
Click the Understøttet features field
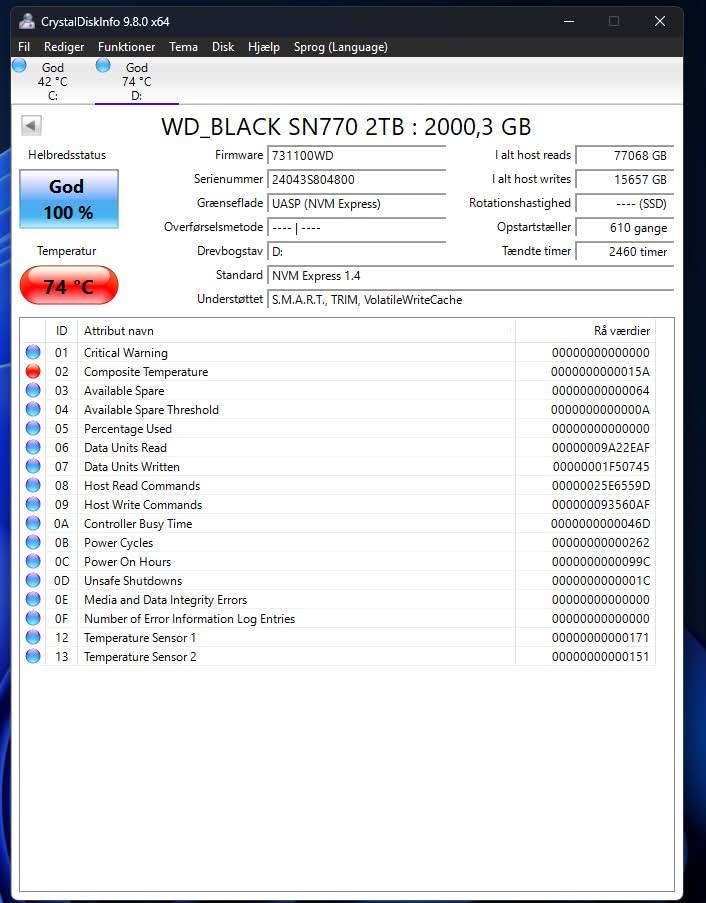(470, 299)
